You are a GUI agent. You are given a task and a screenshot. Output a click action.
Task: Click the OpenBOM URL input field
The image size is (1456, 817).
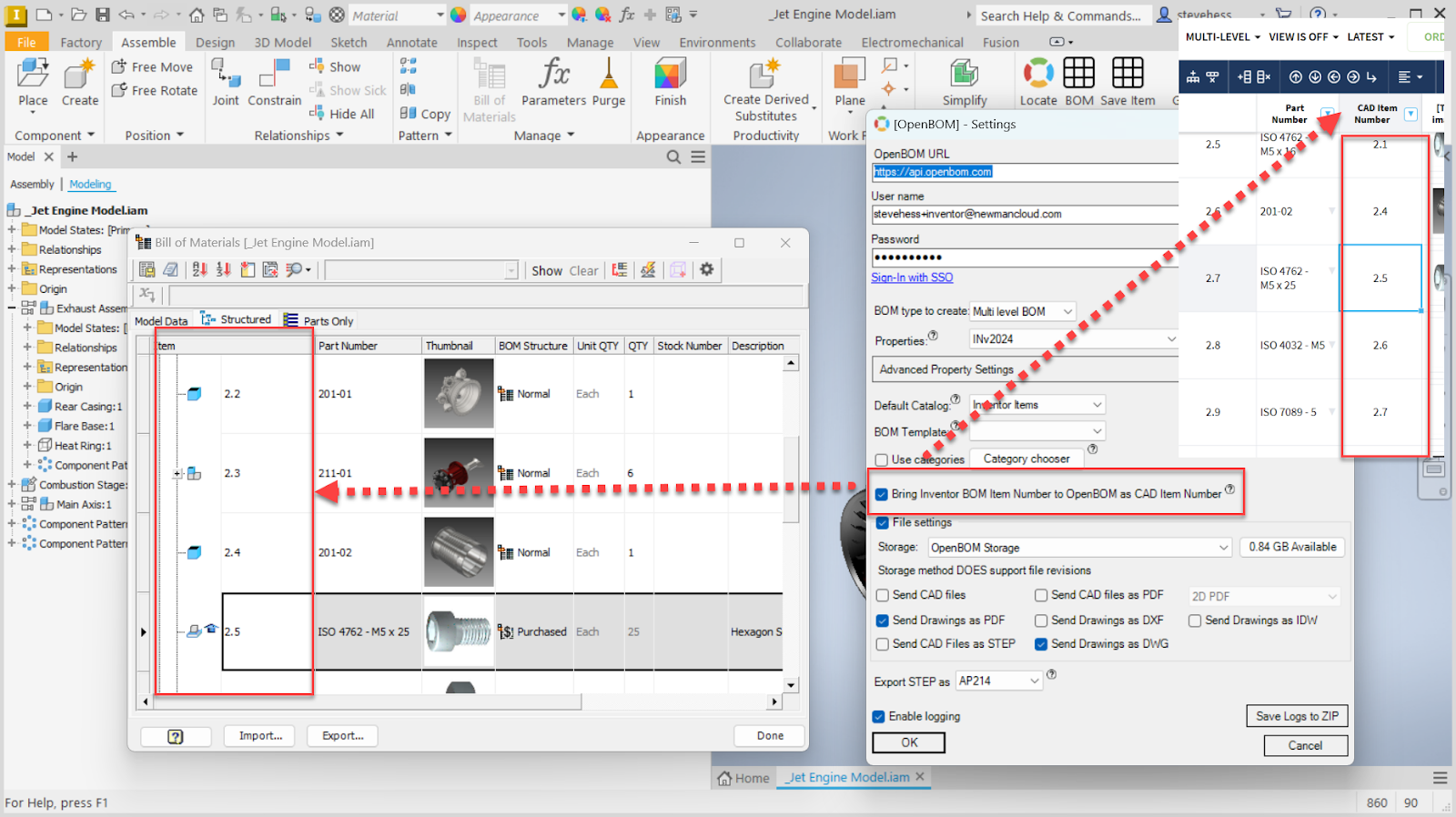point(1025,172)
